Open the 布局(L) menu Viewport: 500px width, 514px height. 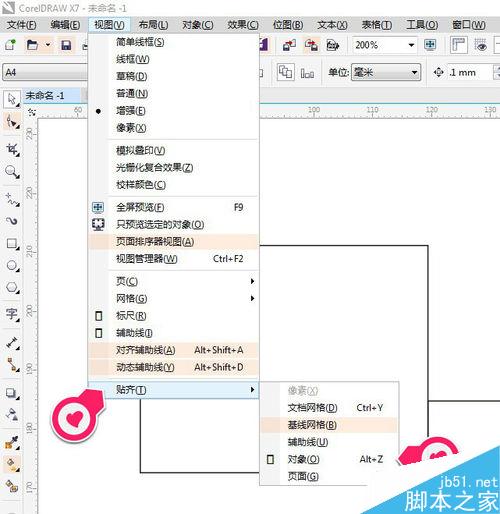tap(153, 25)
